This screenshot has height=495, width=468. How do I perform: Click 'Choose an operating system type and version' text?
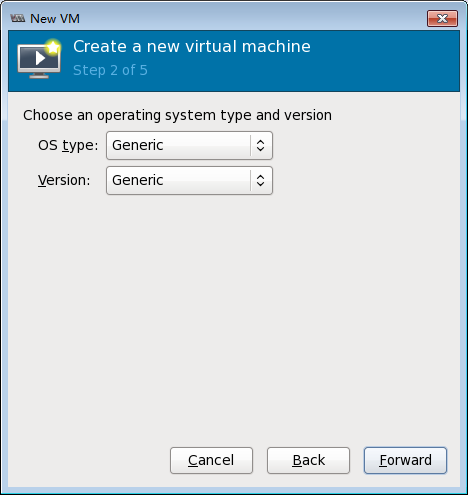pyautogui.click(x=177, y=115)
